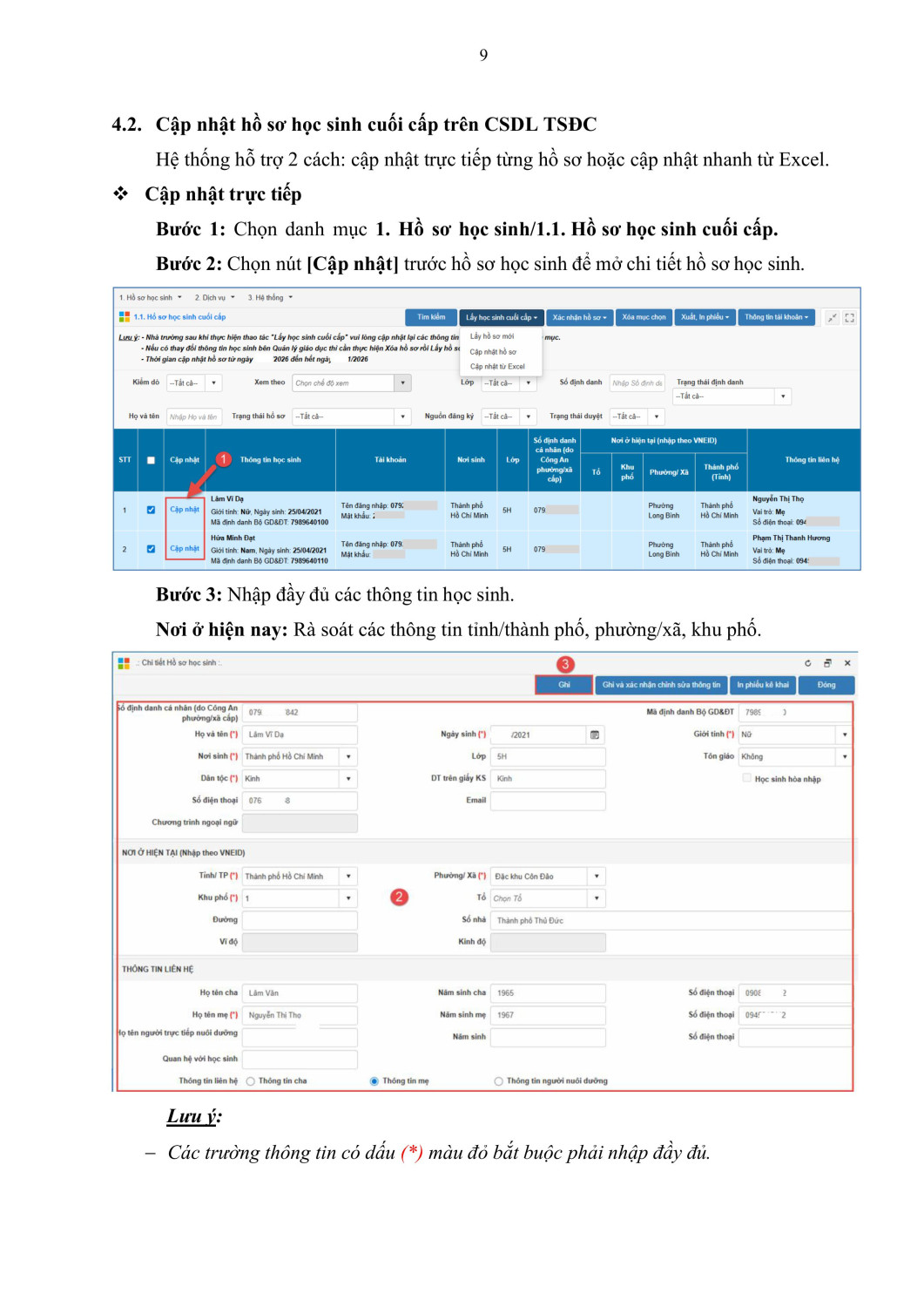Expand the Phường/Xã dropdown showing Đặc khu Côn Đảo

pyautogui.click(x=597, y=876)
